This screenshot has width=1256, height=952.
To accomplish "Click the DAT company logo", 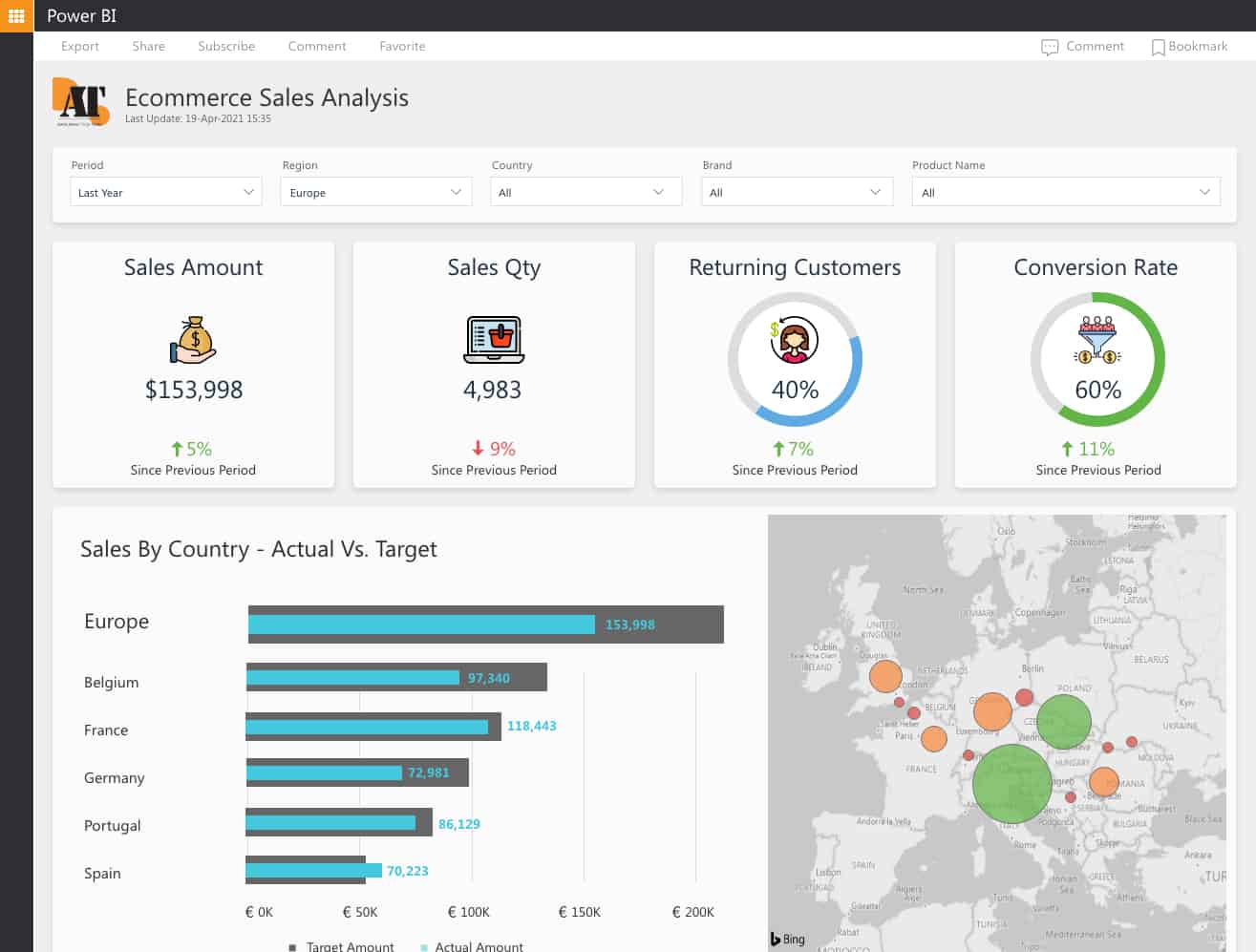I will pyautogui.click(x=81, y=102).
